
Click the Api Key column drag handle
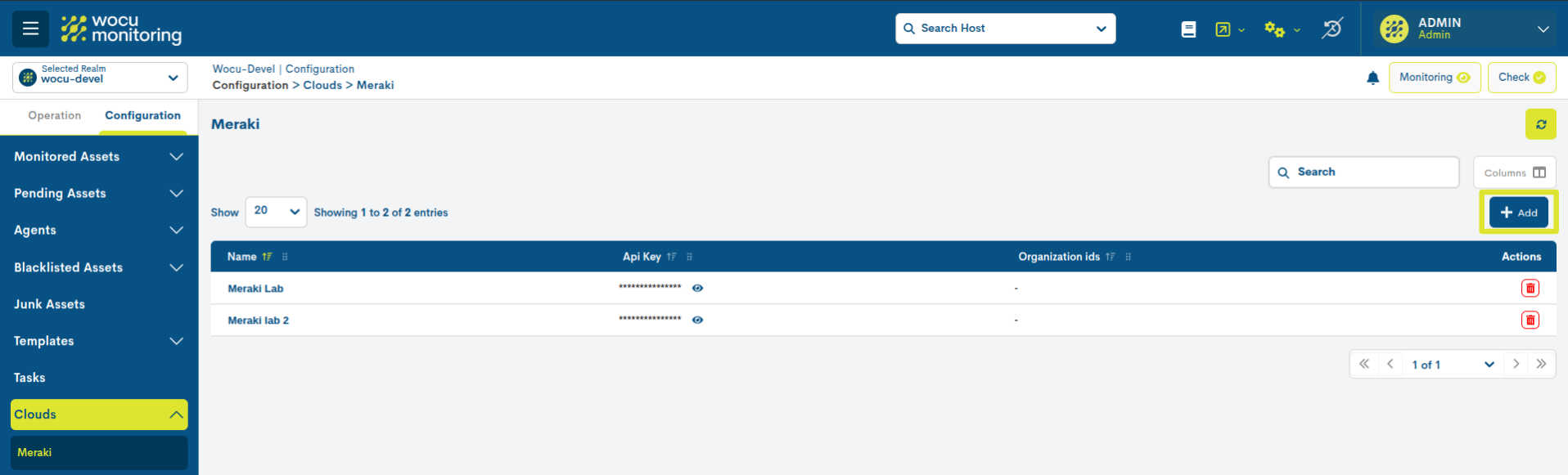[x=689, y=257]
